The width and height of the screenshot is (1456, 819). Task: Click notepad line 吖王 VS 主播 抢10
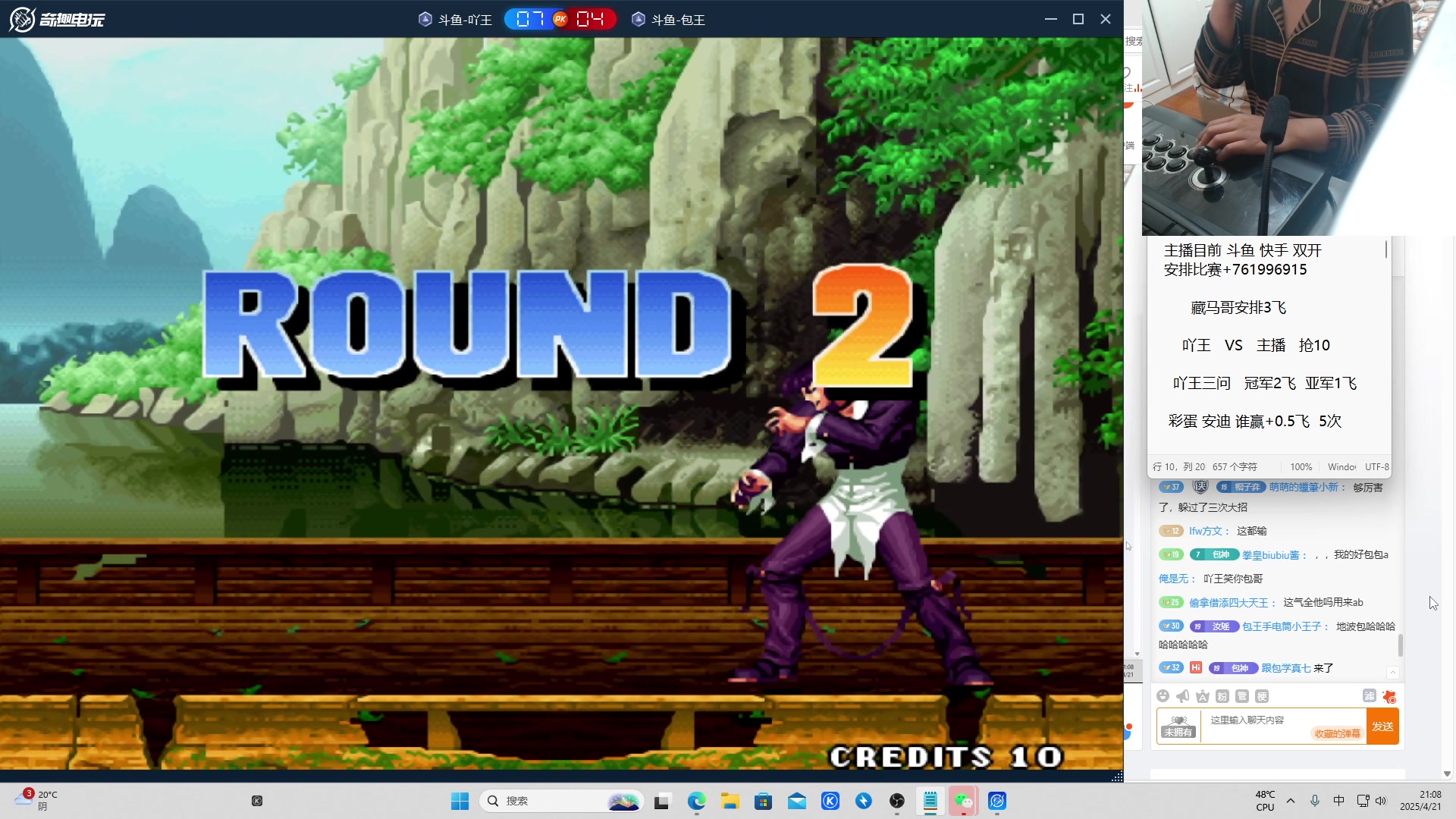[1256, 345]
